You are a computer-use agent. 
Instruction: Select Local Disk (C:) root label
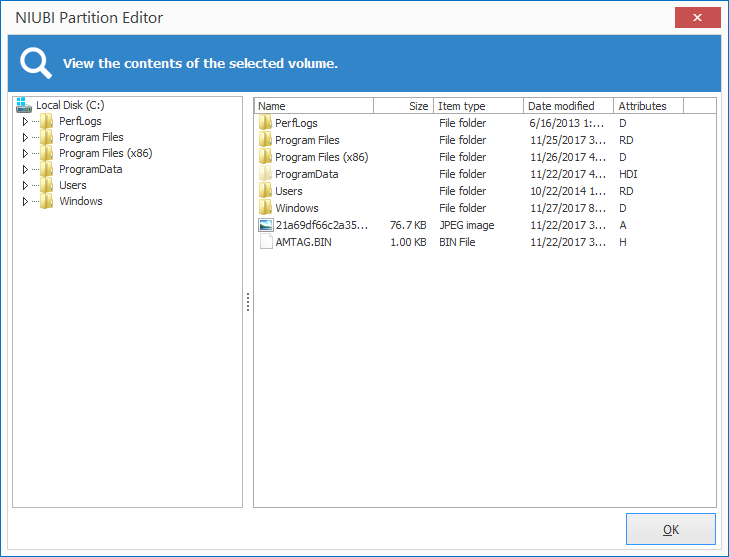(x=70, y=105)
